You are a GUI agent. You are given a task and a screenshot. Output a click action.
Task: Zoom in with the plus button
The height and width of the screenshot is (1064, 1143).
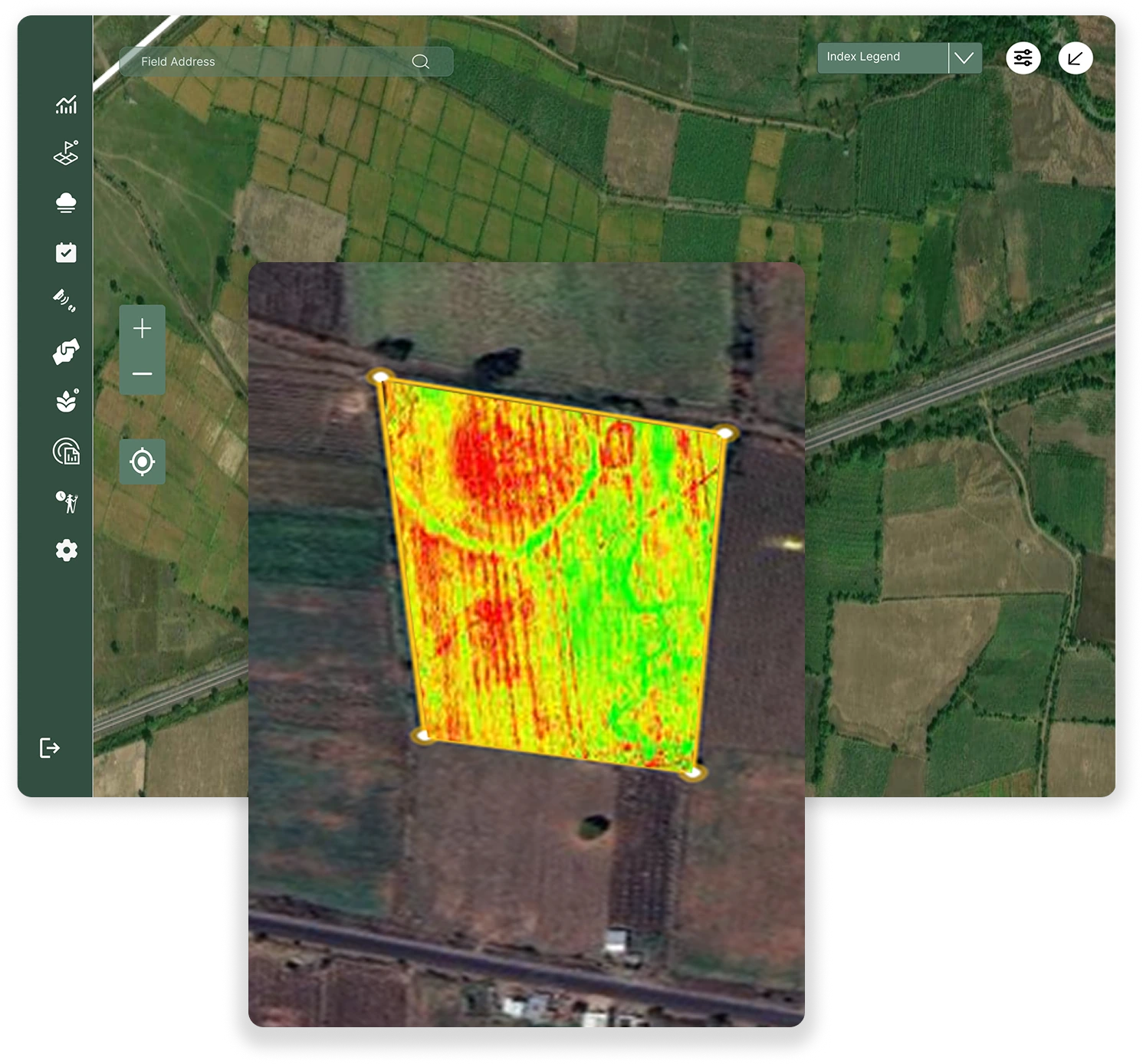[x=142, y=329]
